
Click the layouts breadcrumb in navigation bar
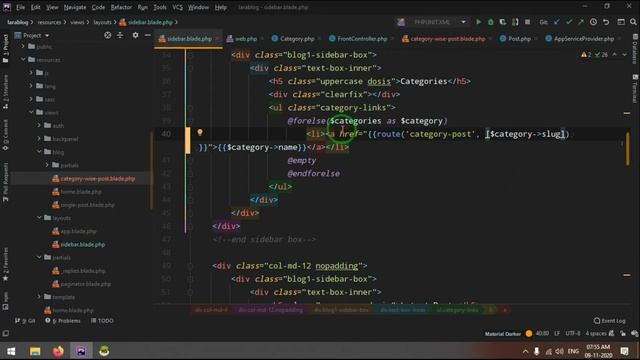[x=102, y=22]
